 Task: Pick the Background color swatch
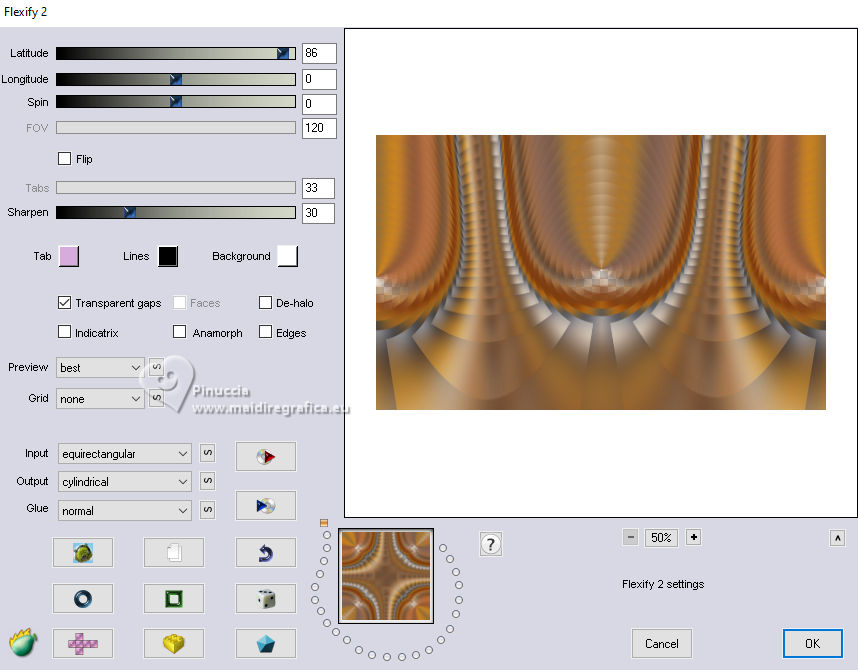[x=288, y=256]
